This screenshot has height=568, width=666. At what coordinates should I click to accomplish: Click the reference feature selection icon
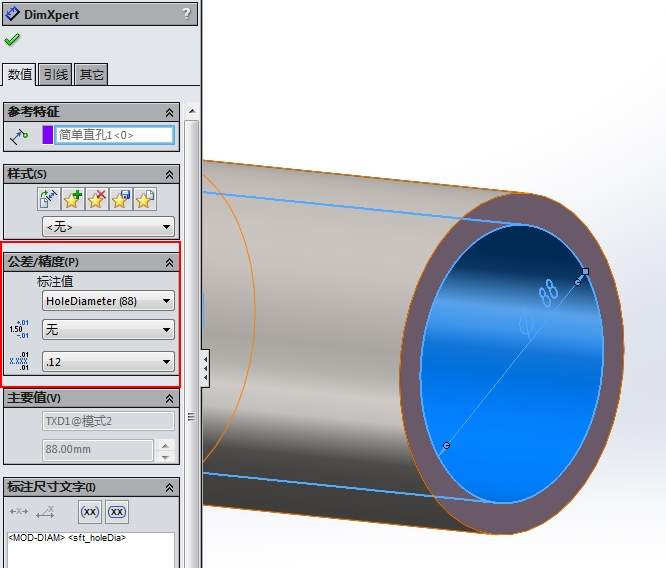click(19, 136)
